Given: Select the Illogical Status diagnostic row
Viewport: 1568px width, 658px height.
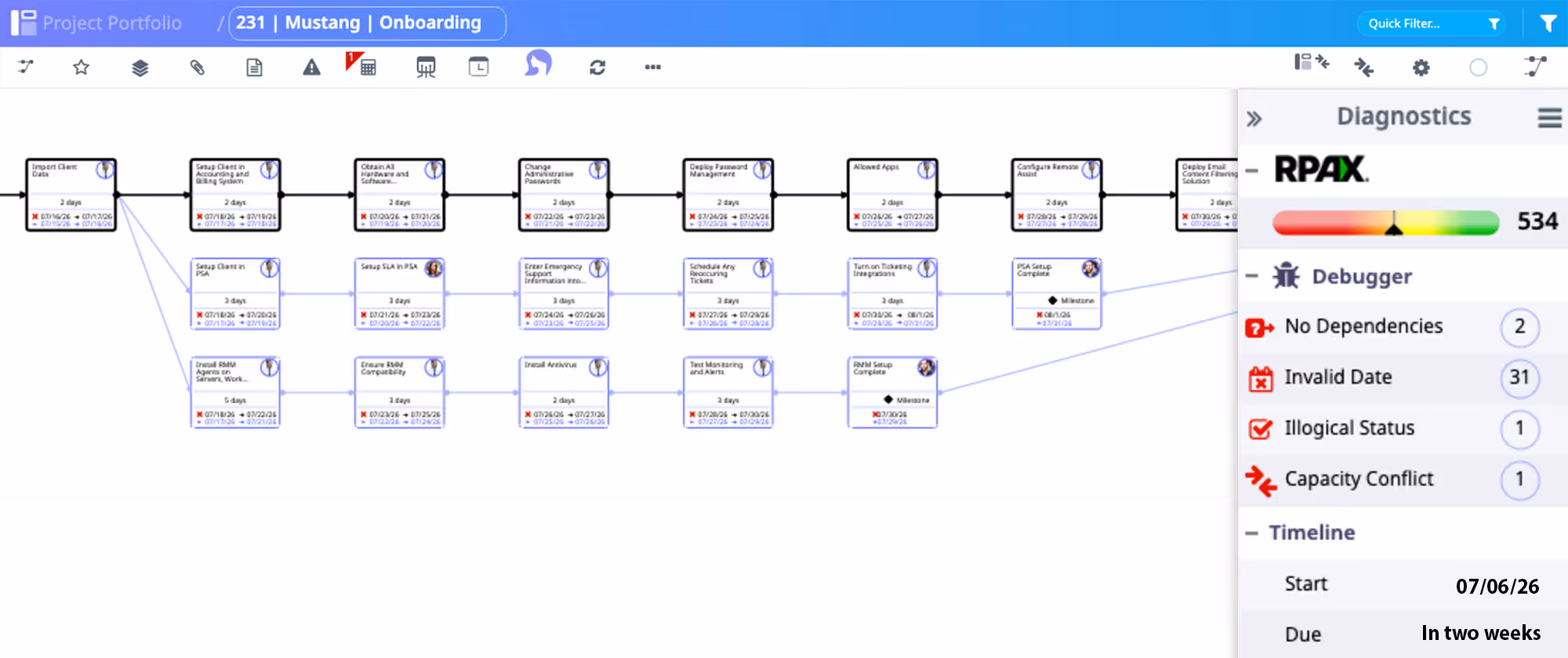Looking at the screenshot, I should coord(1403,429).
